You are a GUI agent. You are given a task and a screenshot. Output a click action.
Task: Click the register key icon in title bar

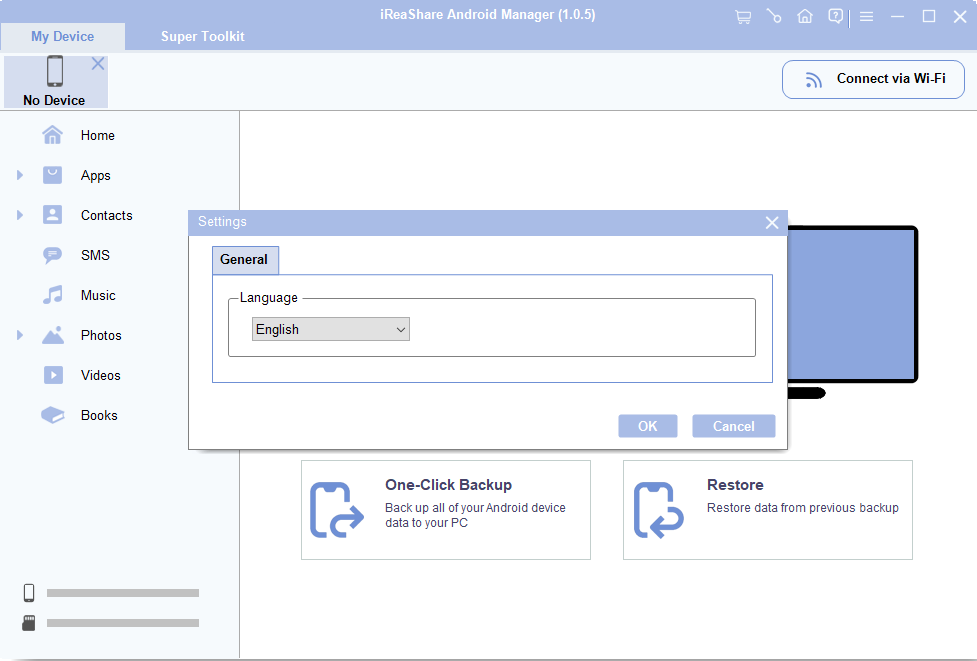(x=773, y=17)
